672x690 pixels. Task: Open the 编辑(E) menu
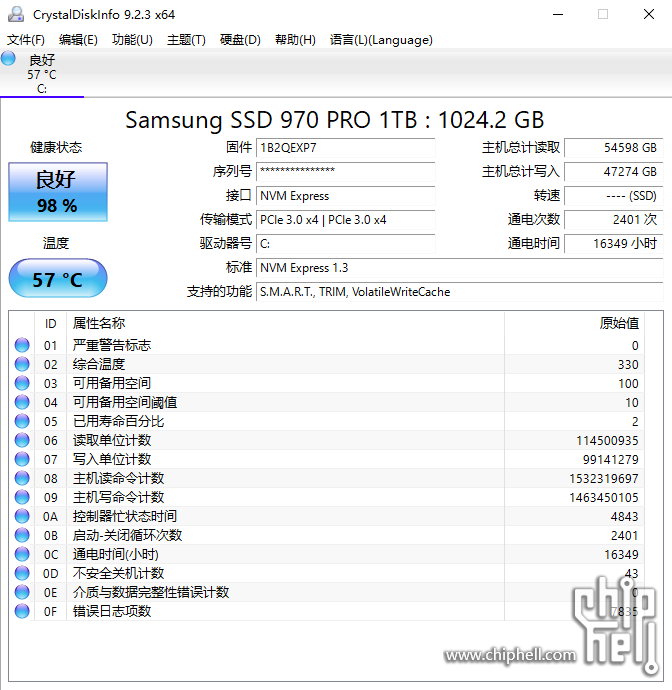(78, 40)
